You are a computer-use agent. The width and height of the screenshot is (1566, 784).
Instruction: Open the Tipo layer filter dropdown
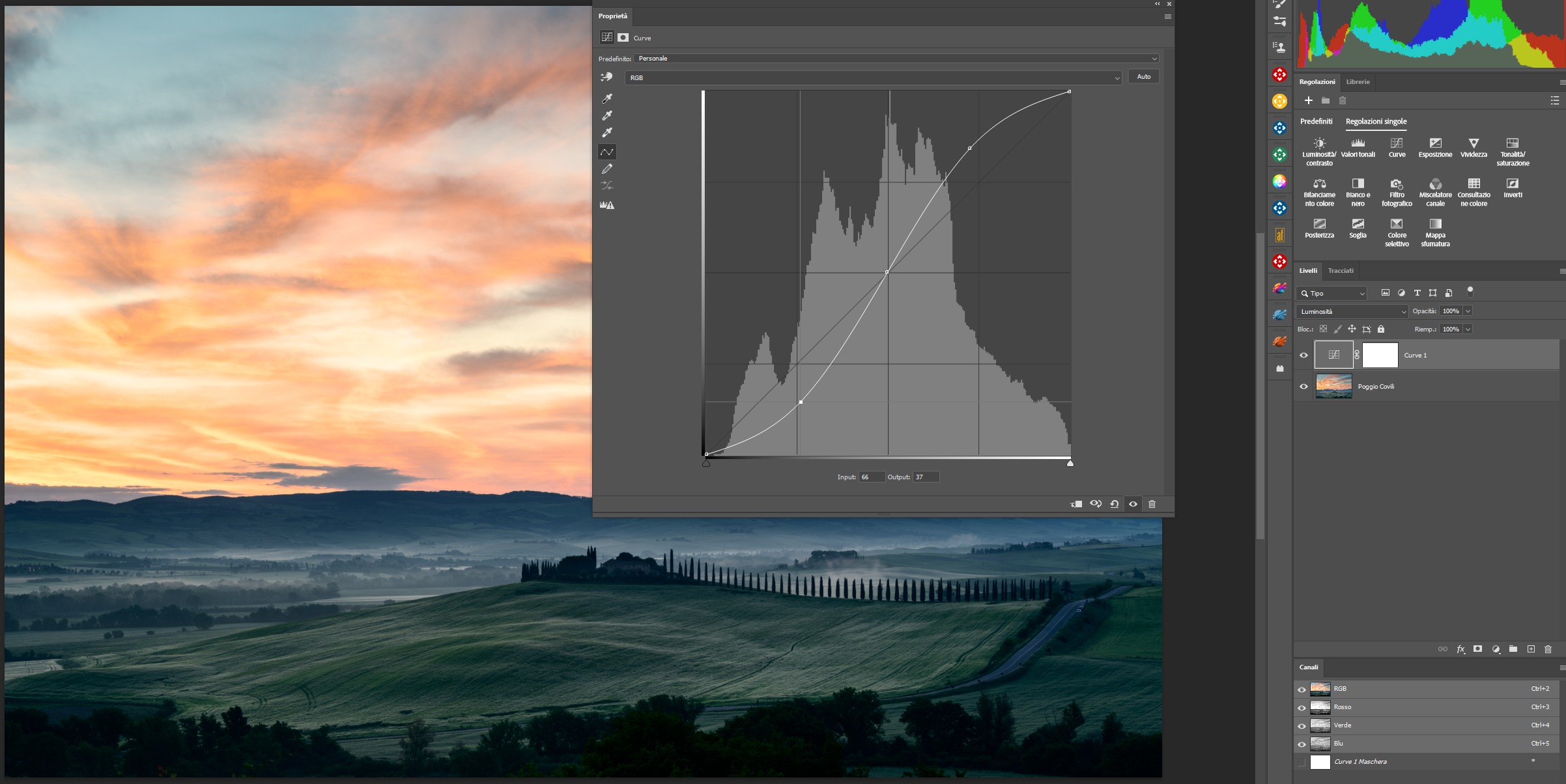tap(1331, 294)
